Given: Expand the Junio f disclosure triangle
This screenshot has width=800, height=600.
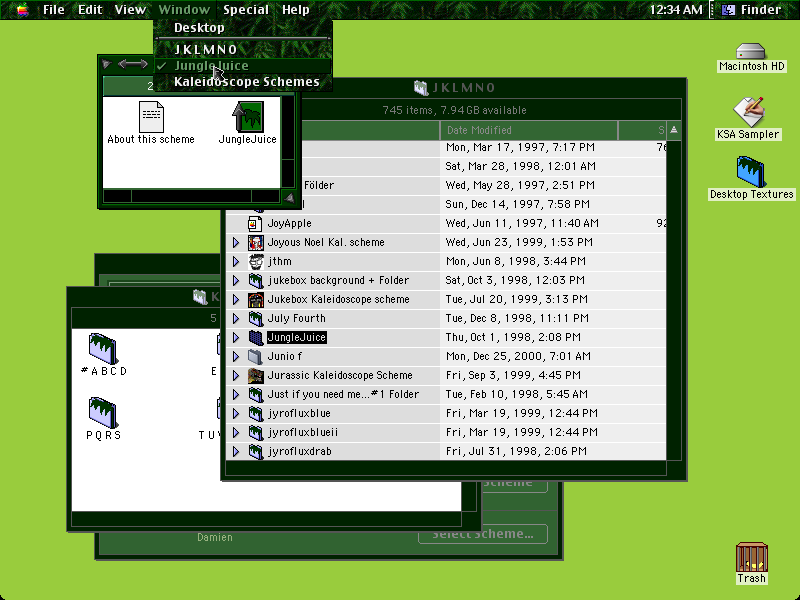Looking at the screenshot, I should 236,356.
